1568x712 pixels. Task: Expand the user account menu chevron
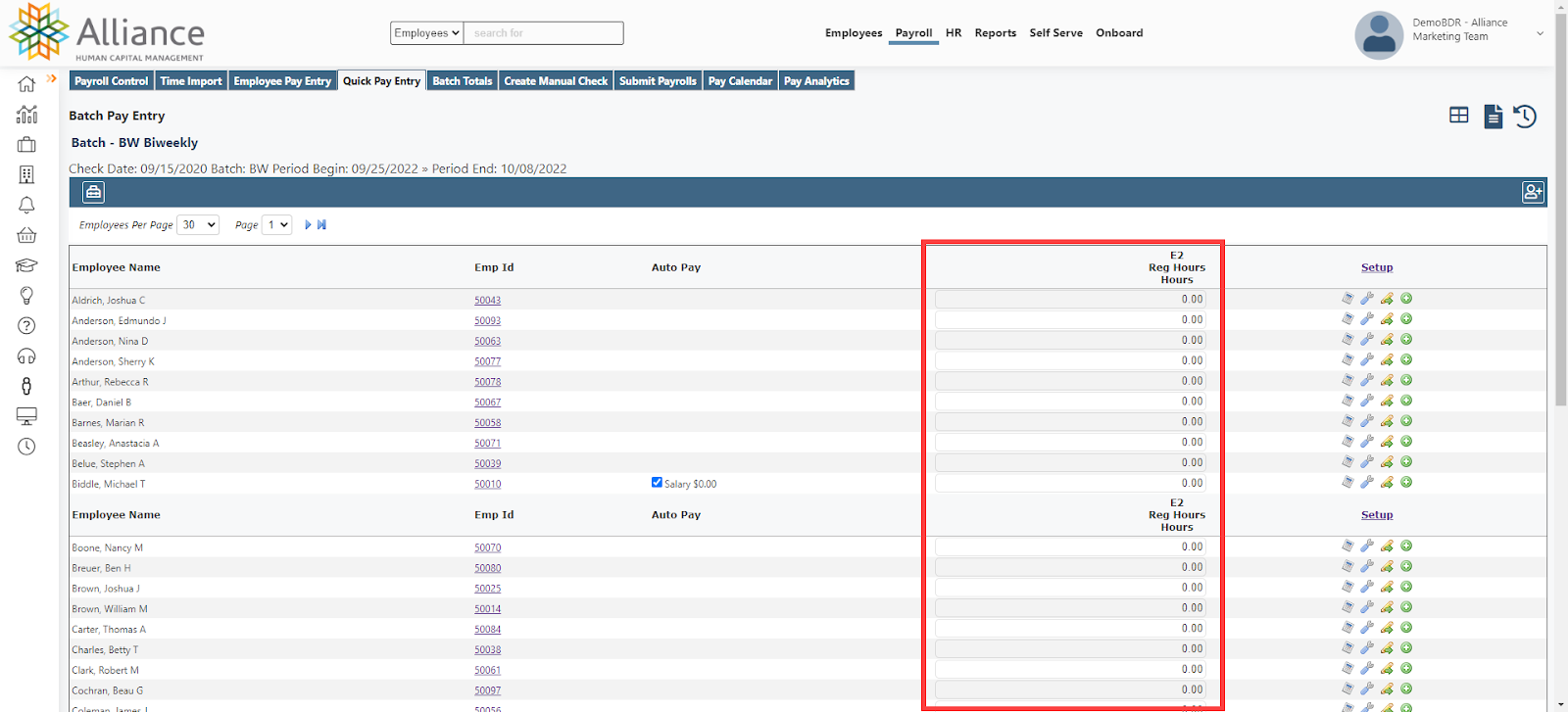(x=1540, y=33)
